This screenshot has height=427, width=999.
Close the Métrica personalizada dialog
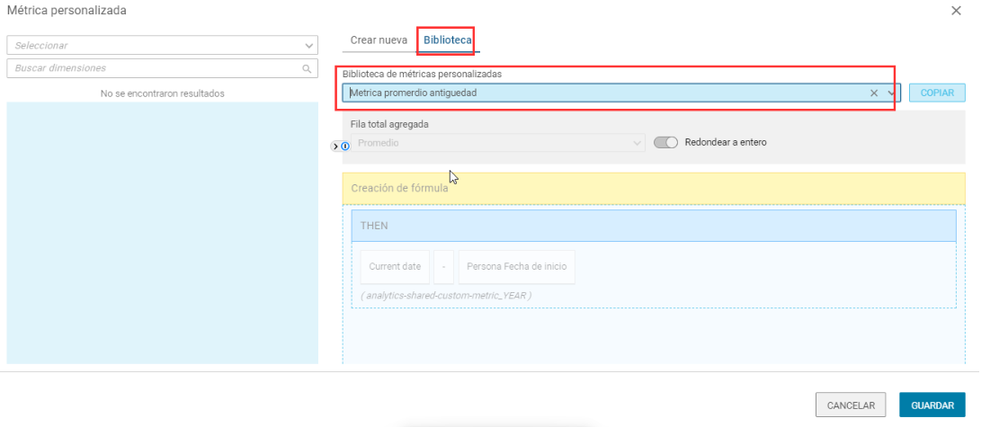coord(956,11)
